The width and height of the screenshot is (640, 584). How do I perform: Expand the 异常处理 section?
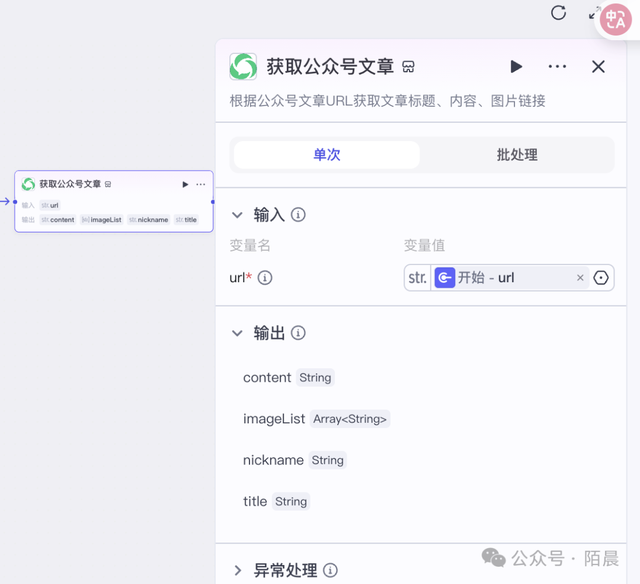click(238, 570)
